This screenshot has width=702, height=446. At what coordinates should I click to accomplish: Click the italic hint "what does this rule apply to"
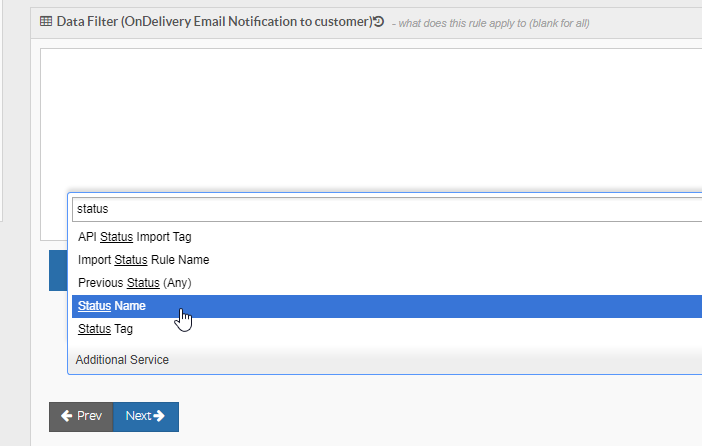pyautogui.click(x=462, y=23)
